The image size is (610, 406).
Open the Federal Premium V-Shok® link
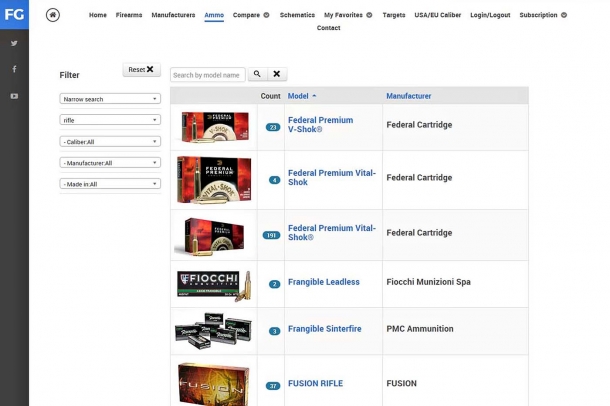321,124
